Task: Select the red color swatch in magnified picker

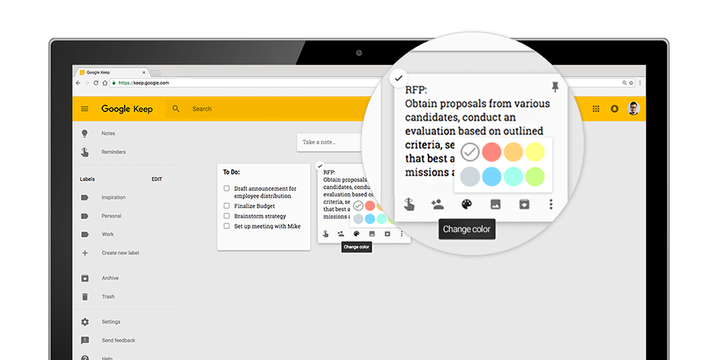Action: tap(492, 152)
